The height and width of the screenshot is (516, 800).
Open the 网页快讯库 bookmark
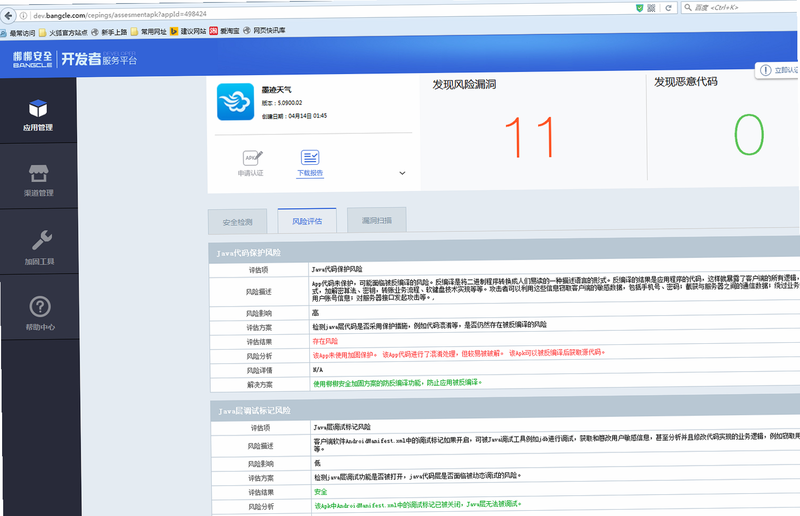click(264, 30)
